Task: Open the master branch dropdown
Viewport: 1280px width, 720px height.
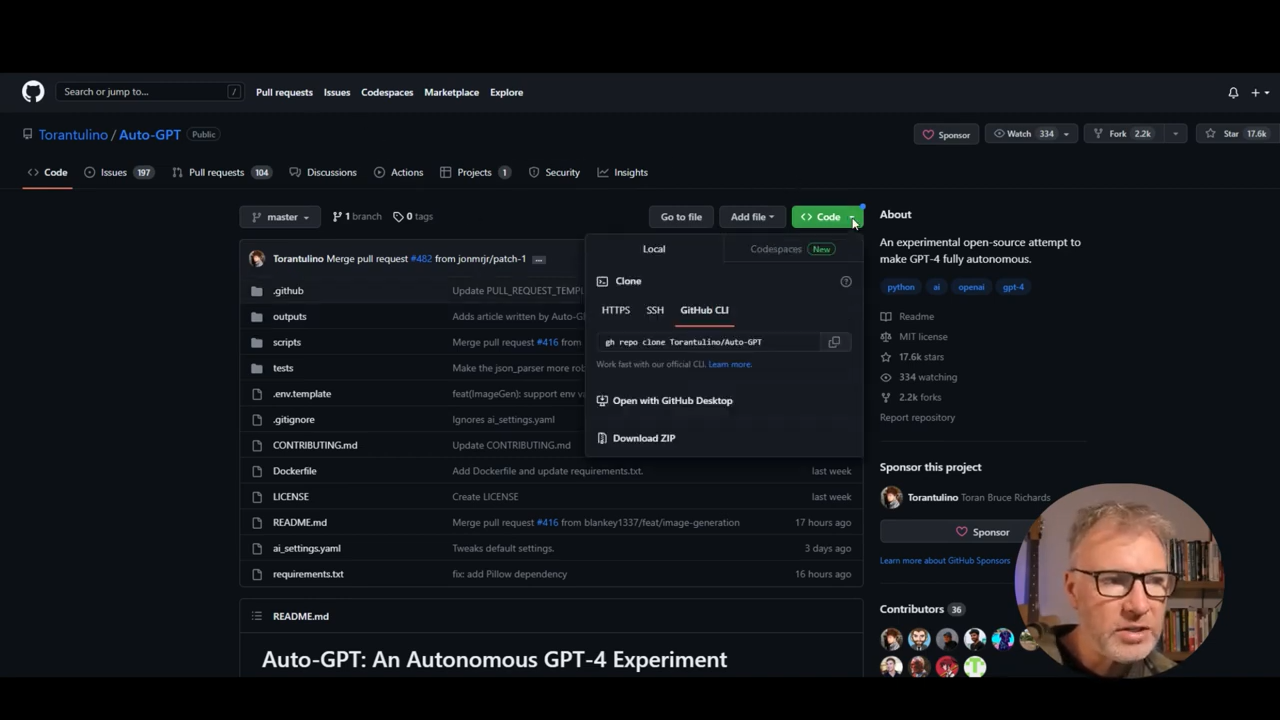Action: [280, 217]
